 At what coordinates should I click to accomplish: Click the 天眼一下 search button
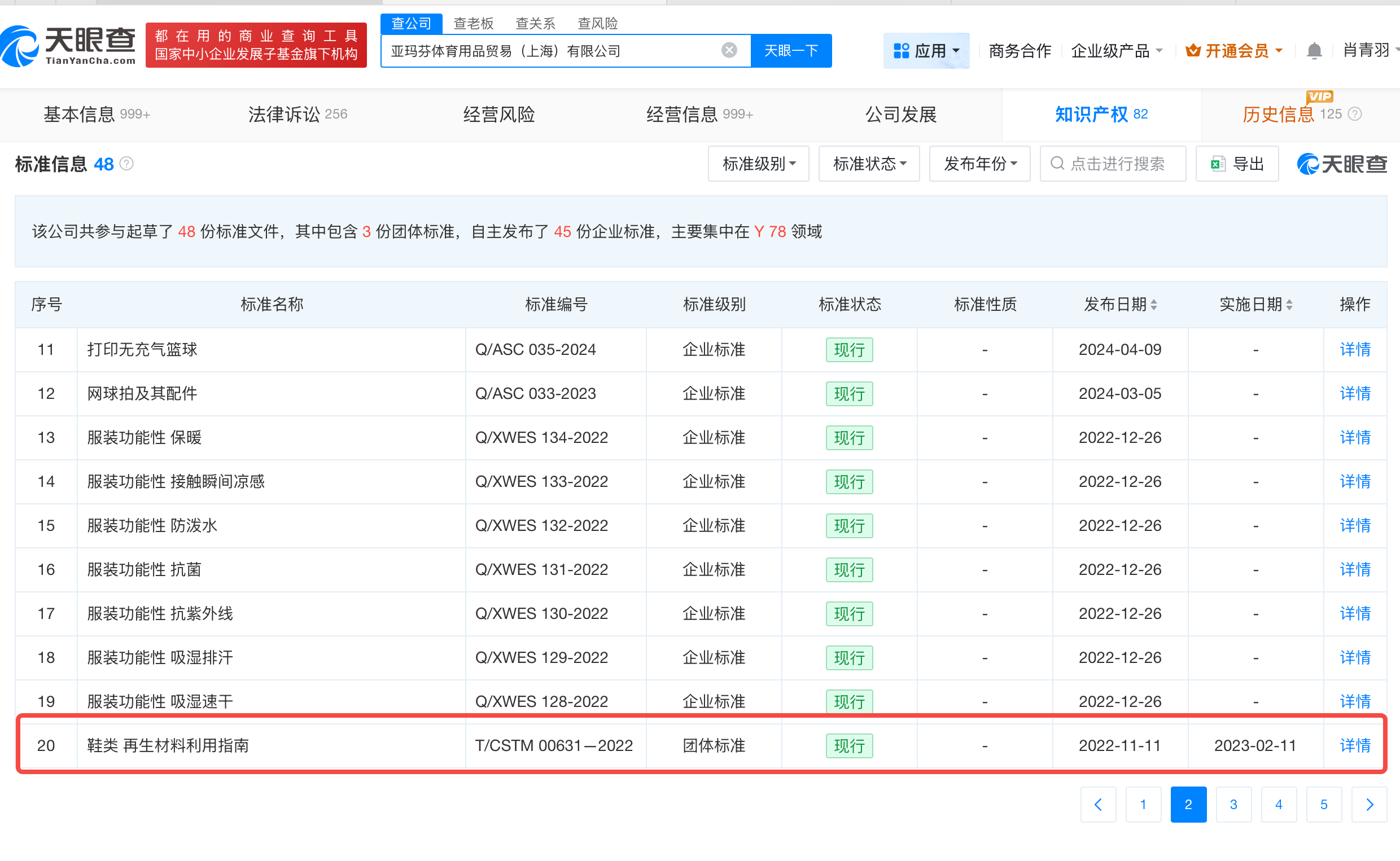791,50
